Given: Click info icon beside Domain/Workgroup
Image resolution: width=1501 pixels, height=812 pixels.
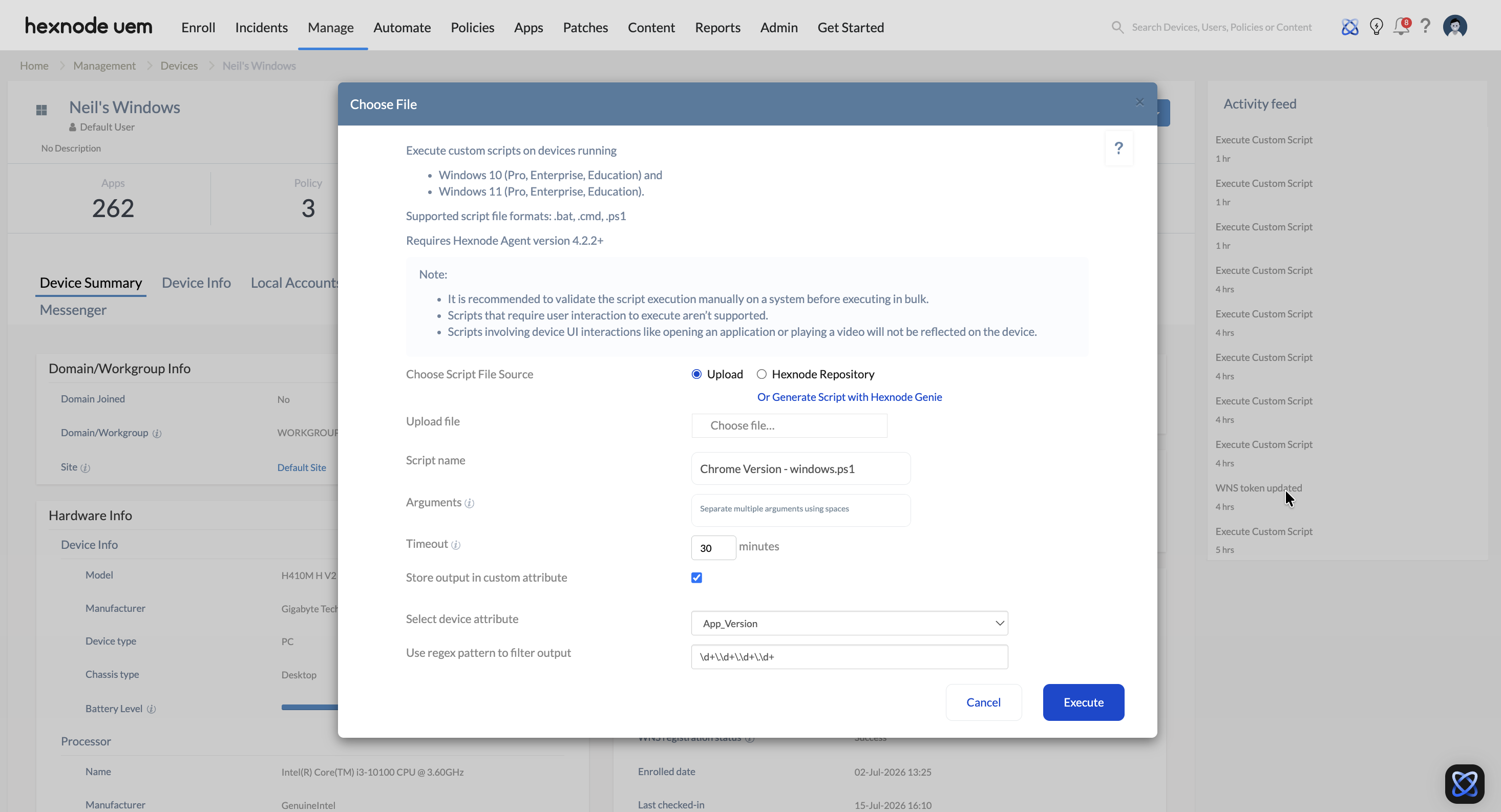Looking at the screenshot, I should pos(157,433).
